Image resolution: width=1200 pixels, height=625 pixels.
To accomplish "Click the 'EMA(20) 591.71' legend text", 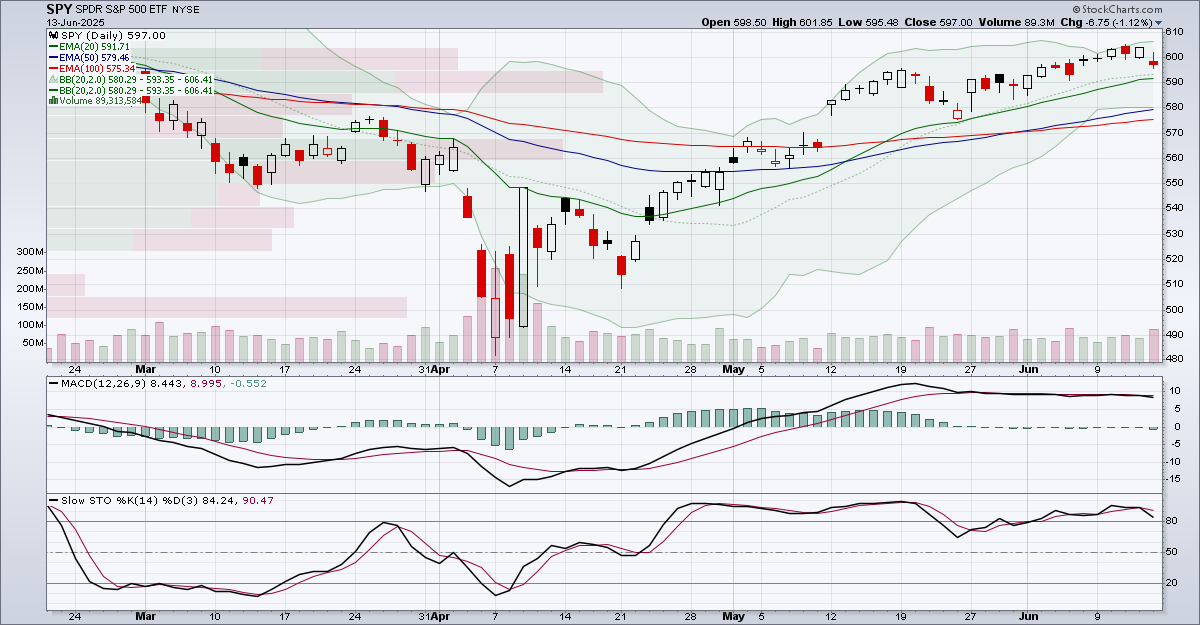I will [95, 46].
